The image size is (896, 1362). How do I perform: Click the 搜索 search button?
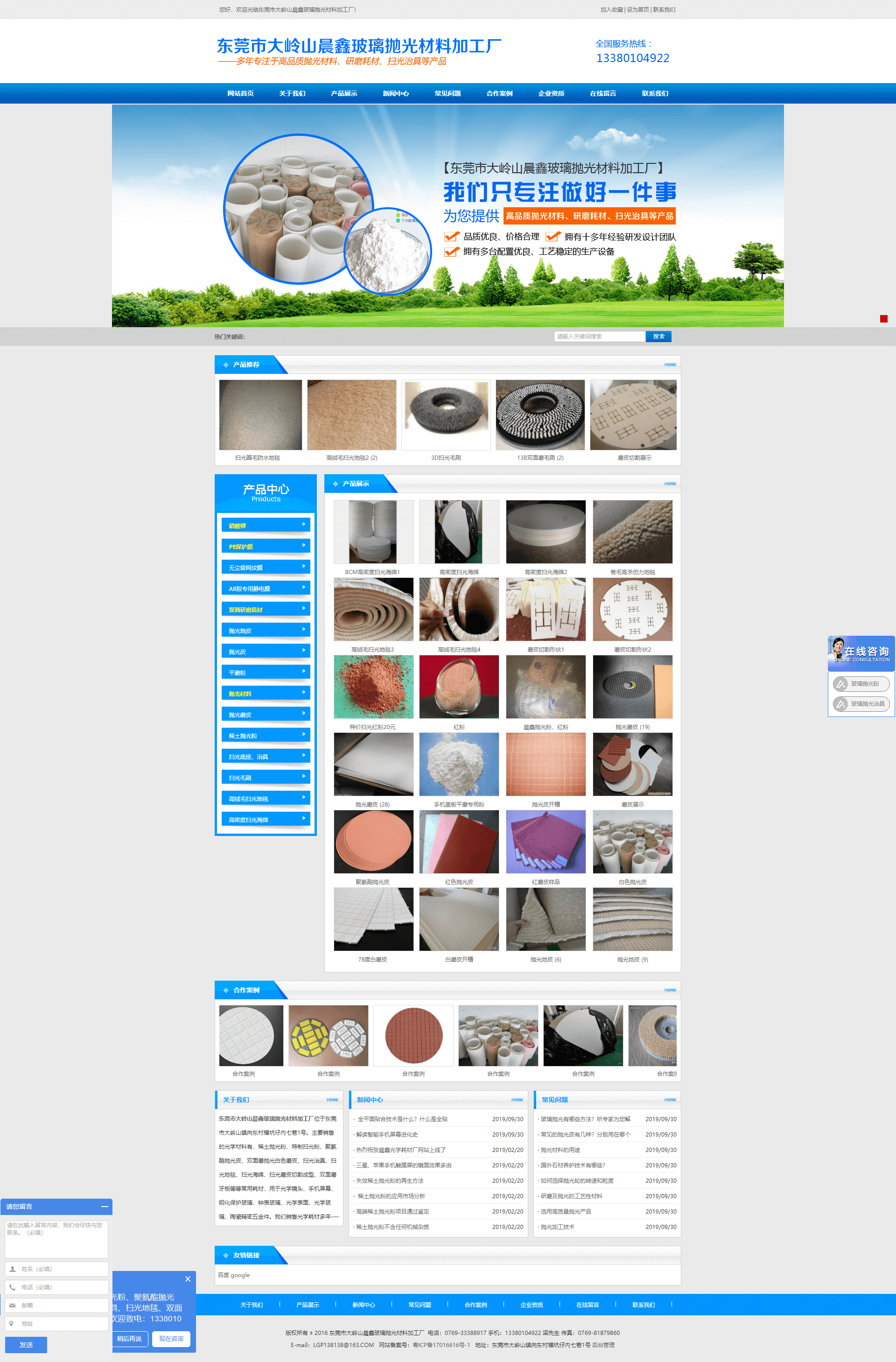click(x=658, y=337)
